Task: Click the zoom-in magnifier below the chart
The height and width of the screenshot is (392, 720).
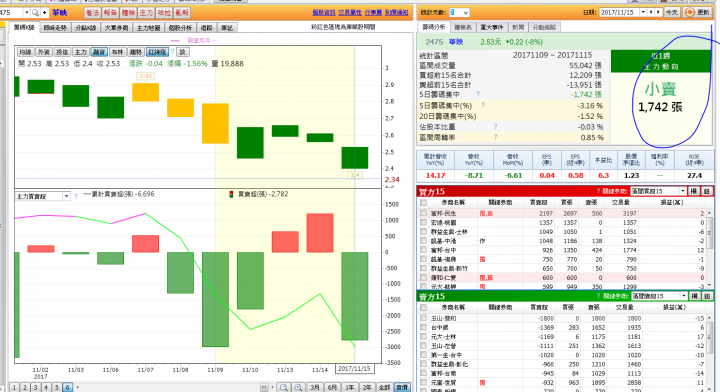Action: click(298, 387)
